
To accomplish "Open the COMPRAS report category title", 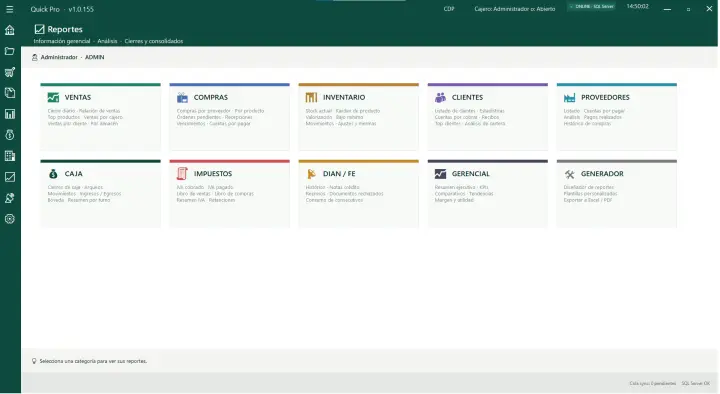I will [x=211, y=97].
